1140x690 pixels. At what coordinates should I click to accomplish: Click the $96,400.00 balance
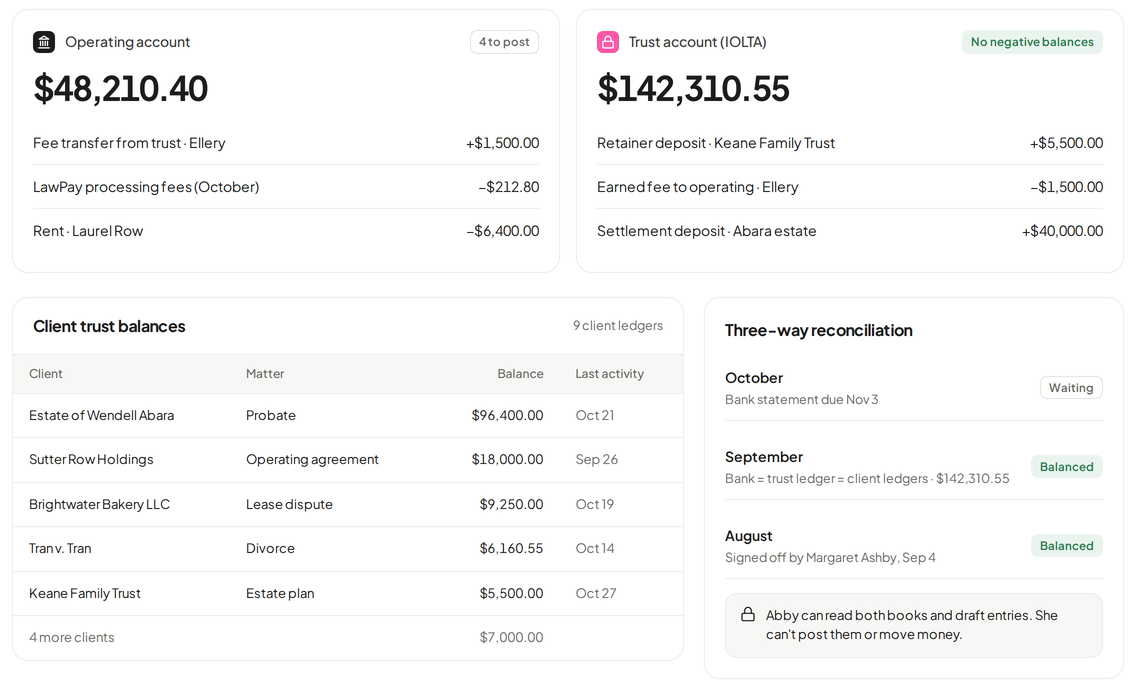point(507,416)
